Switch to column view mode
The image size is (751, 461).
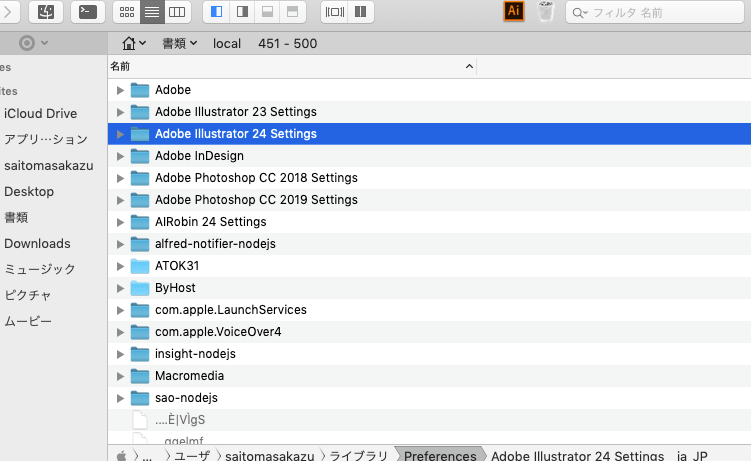pos(177,12)
